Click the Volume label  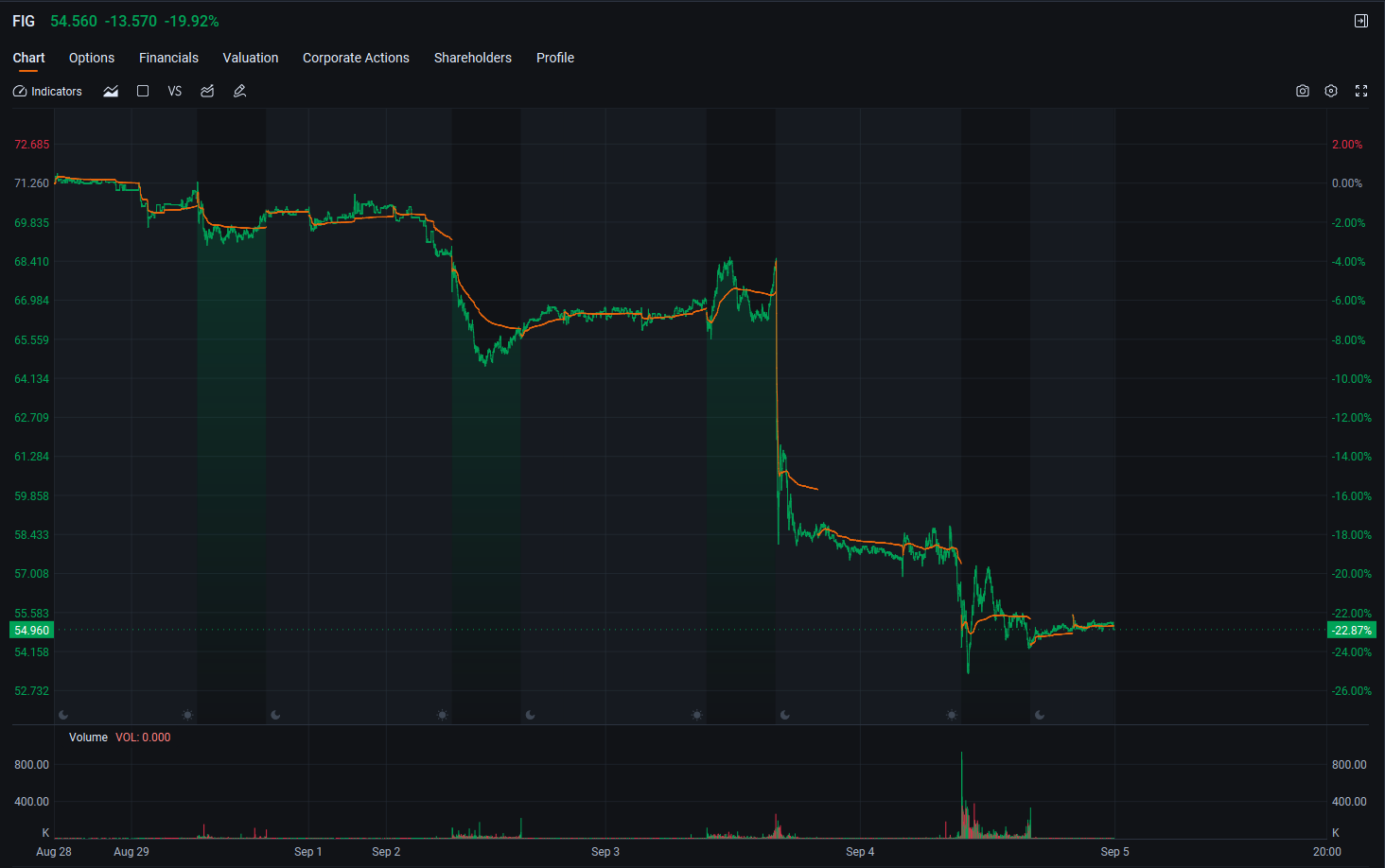point(88,738)
